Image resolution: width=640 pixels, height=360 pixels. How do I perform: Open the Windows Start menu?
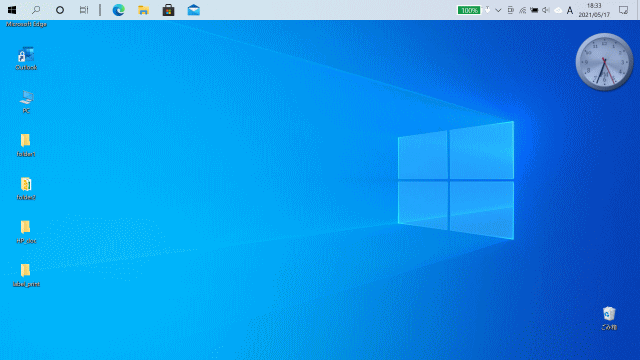12,10
